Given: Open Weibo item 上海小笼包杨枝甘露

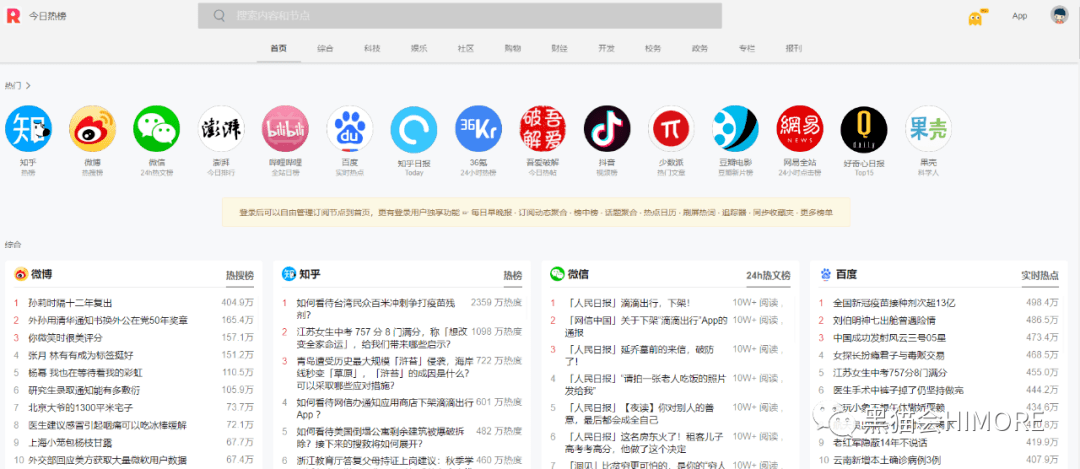Looking at the screenshot, I should [x=70, y=443].
